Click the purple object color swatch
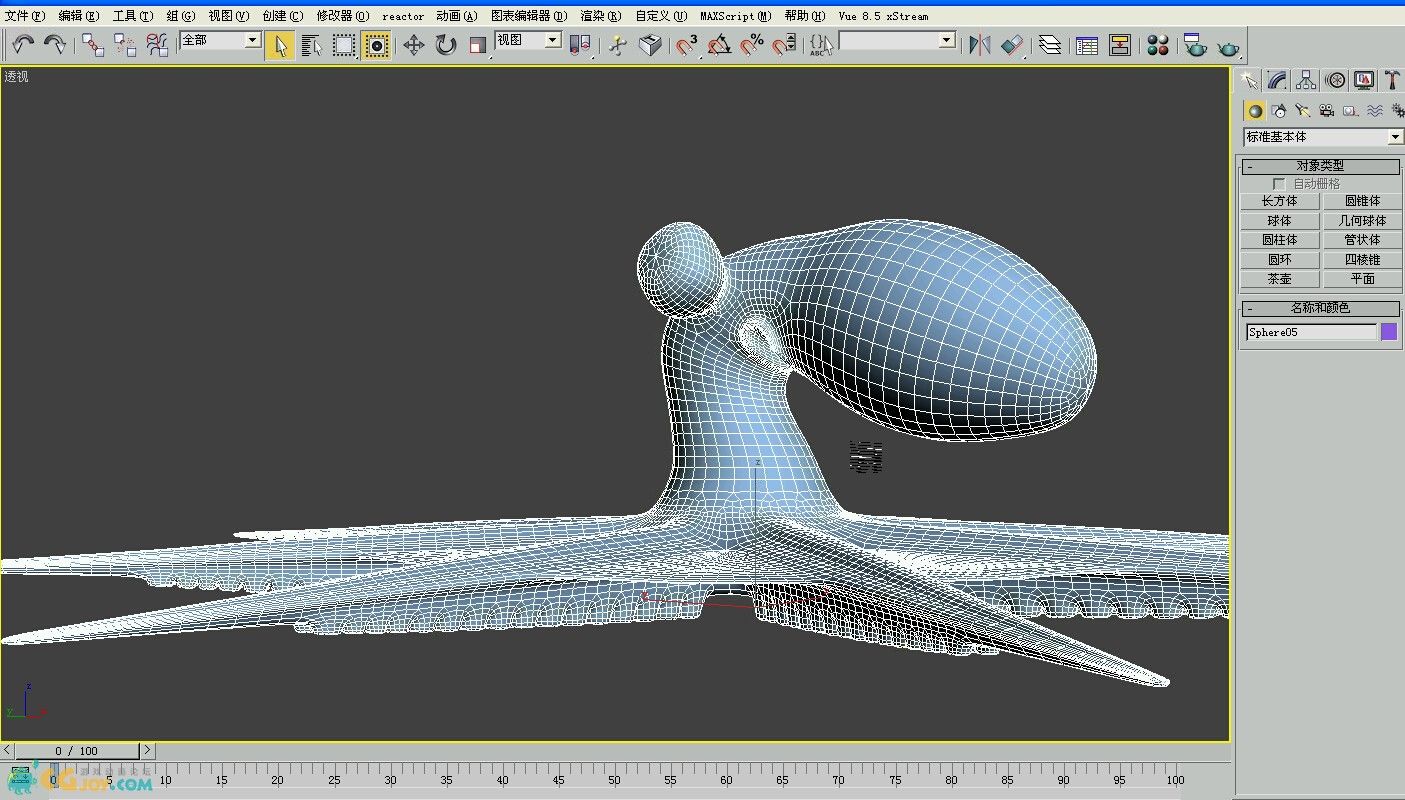This screenshot has height=800, width=1405. point(1389,332)
